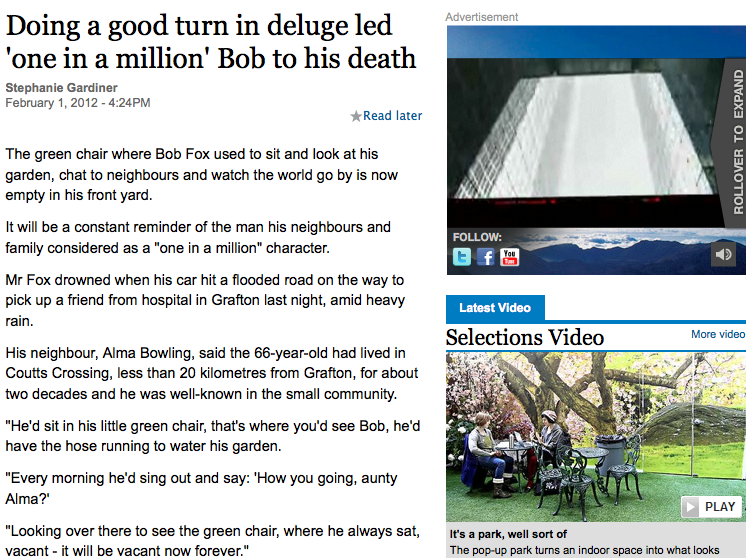Play the Selections Video
The height and width of the screenshot is (558, 751).
click(x=711, y=506)
